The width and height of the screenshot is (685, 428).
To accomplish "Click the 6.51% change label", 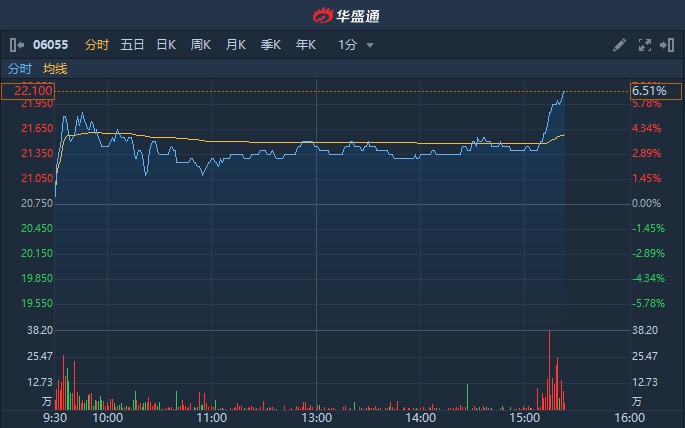I will (646, 91).
